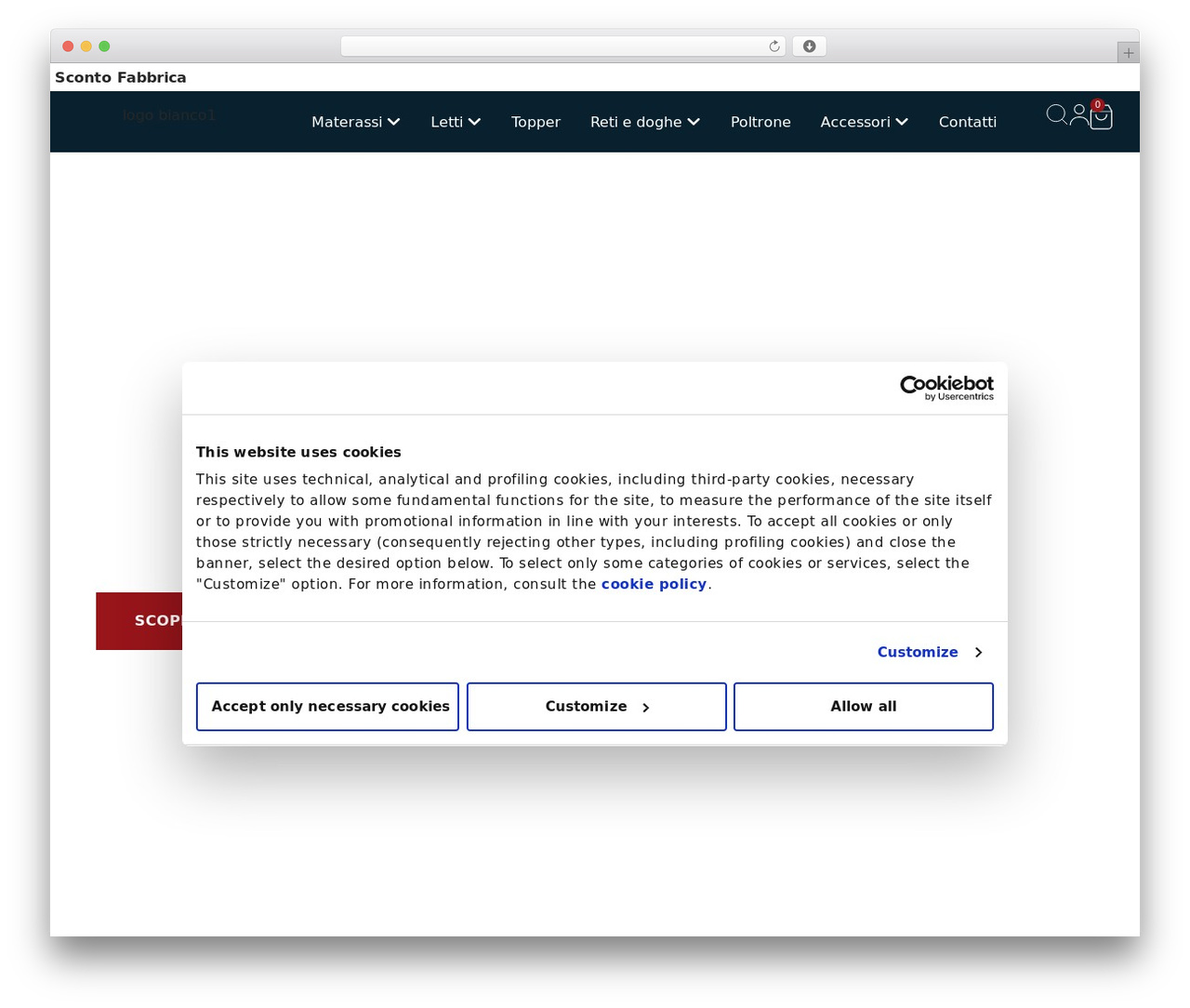Click the red SCOP button behind dialog
This screenshot has width=1190, height=1008.
coord(139,621)
